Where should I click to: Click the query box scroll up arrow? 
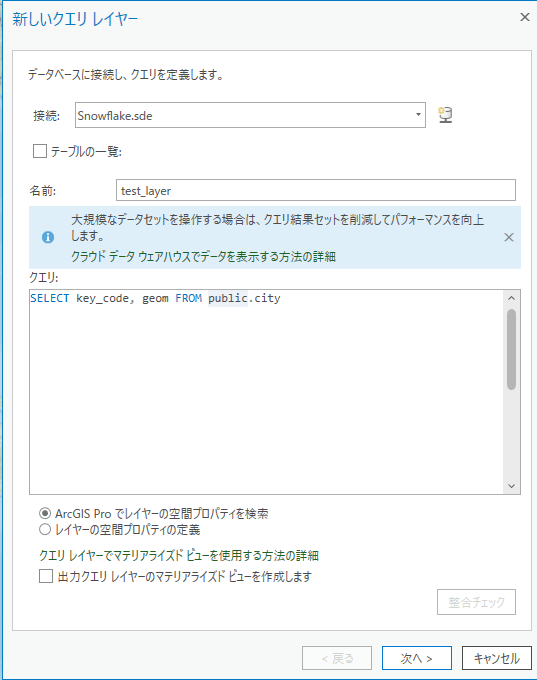(x=511, y=298)
